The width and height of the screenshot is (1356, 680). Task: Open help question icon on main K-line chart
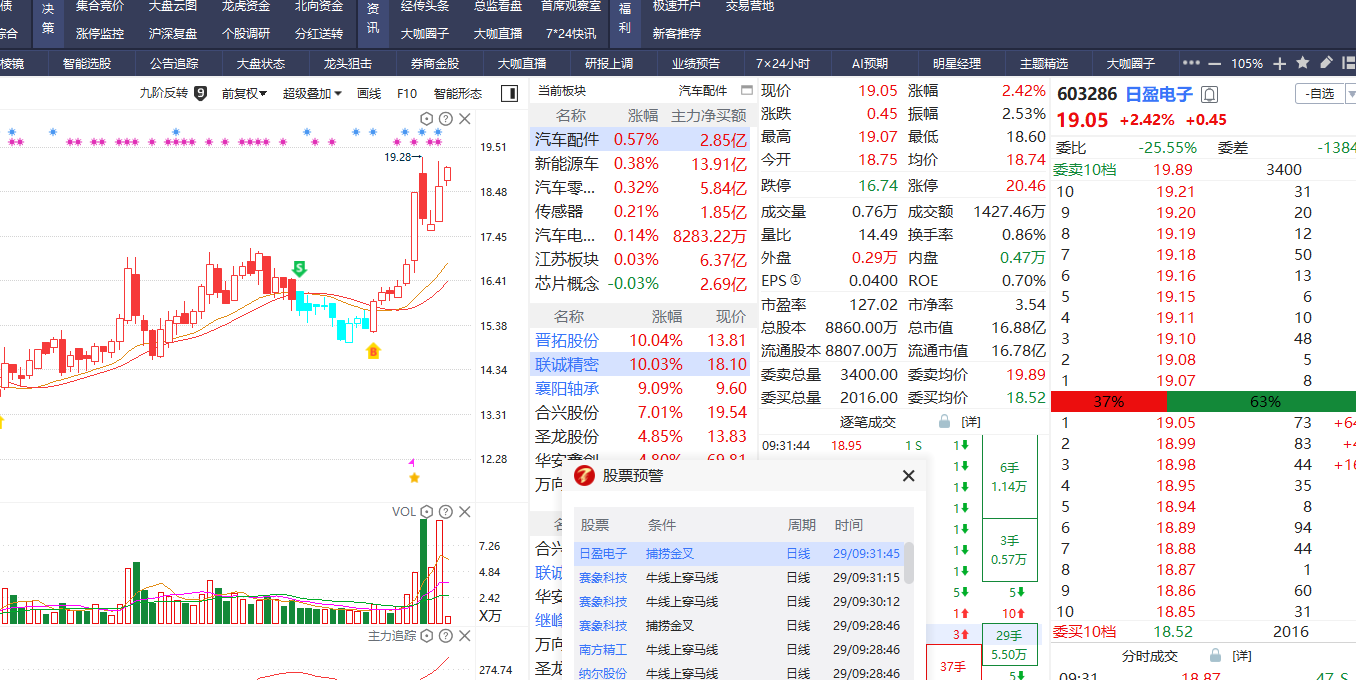tap(446, 119)
